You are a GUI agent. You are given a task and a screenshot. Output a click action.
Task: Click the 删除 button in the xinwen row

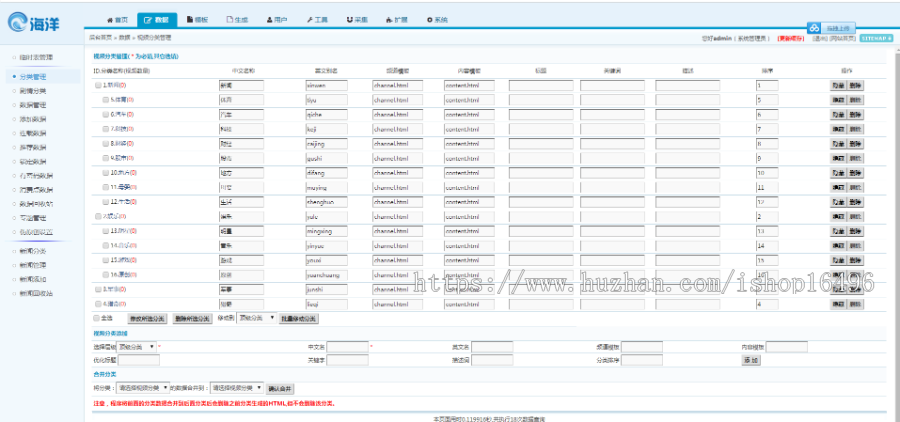tap(855, 86)
